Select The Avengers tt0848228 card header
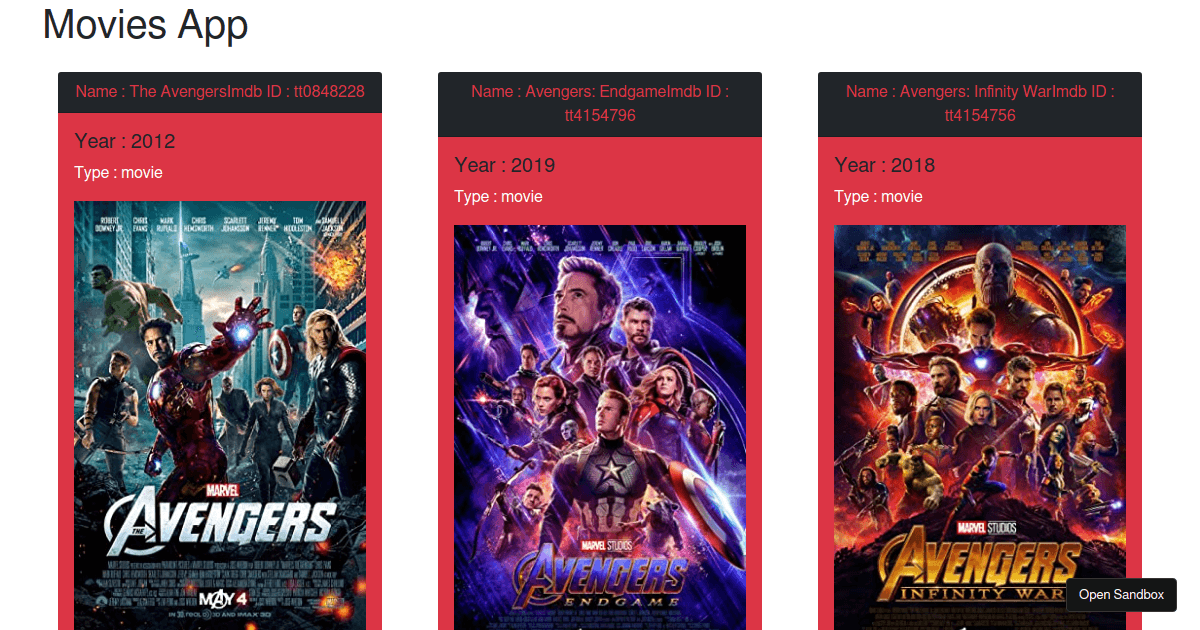Image resolution: width=1200 pixels, height=630 pixels. coord(220,92)
